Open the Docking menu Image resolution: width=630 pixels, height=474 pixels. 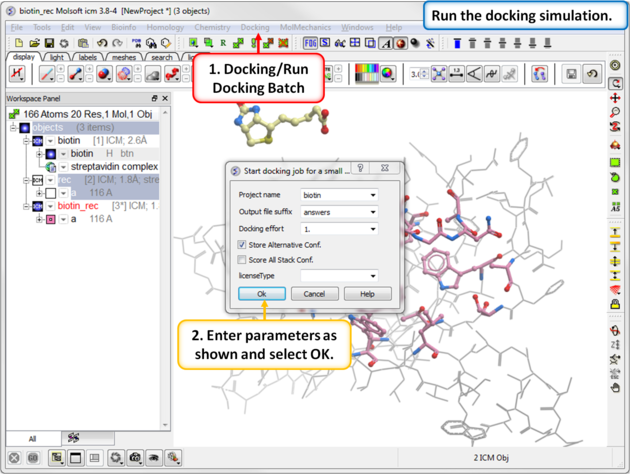[x=255, y=27]
